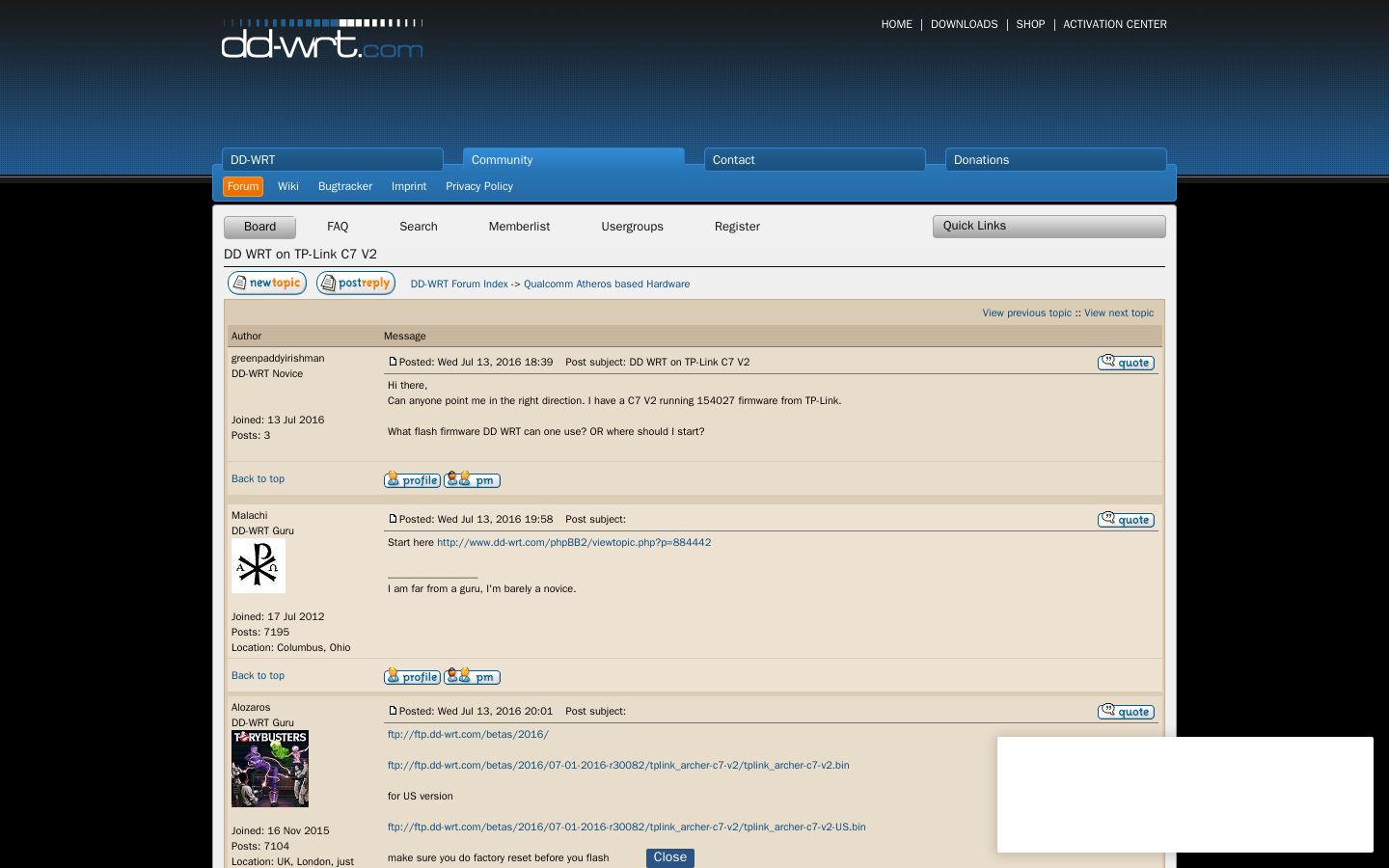Click username greenpaddyirishman
1389x868 pixels.
[x=278, y=358]
